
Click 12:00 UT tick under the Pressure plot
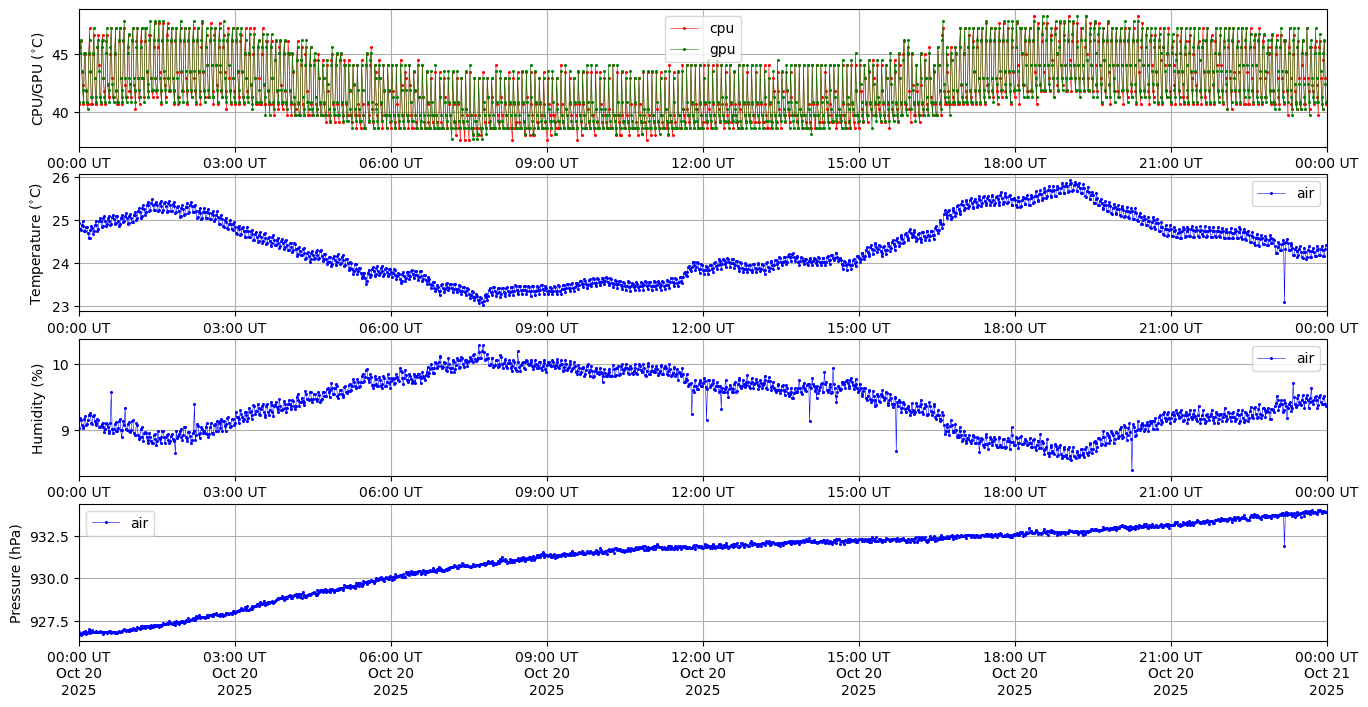coord(702,657)
